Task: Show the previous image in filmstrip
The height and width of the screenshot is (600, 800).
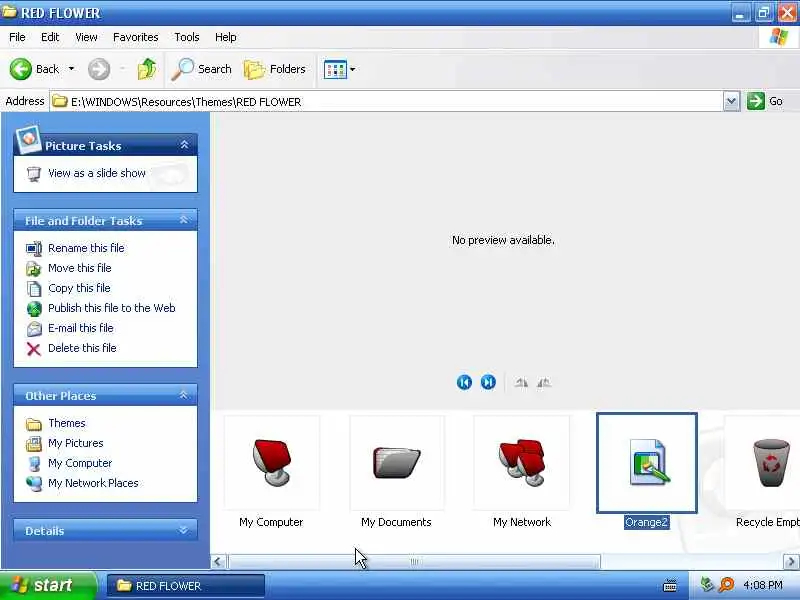Action: tap(464, 382)
